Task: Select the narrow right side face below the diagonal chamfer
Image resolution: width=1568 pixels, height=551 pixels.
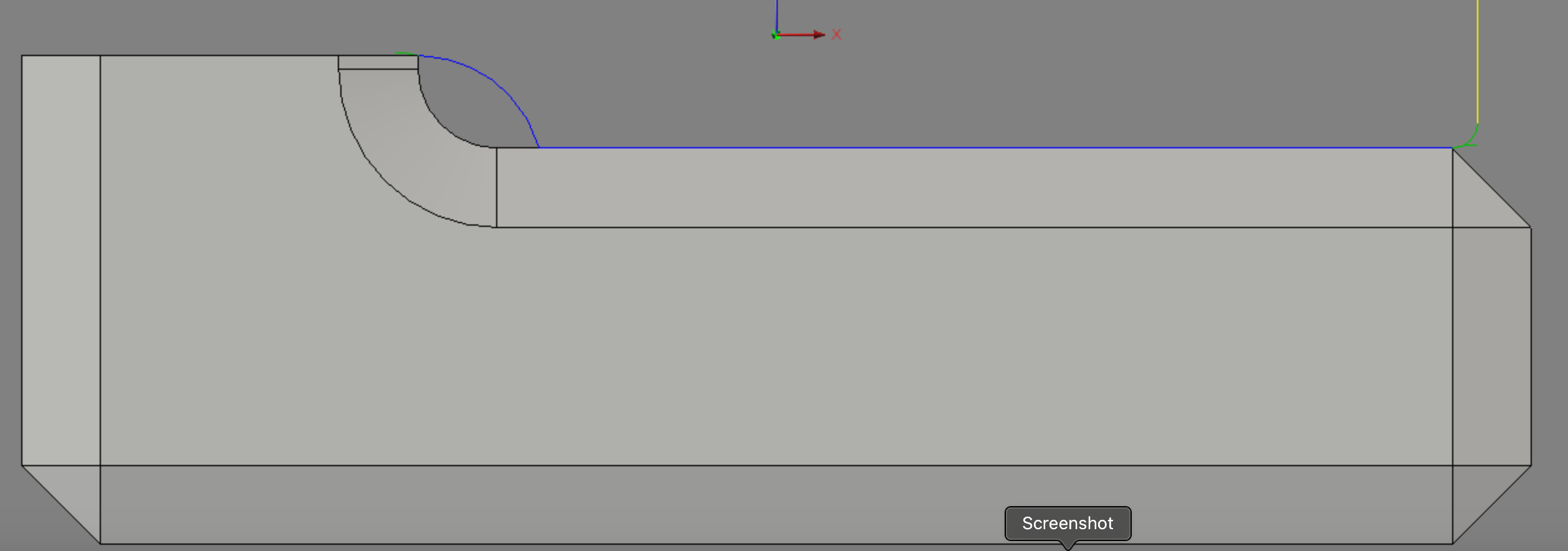Action: coord(1492,347)
